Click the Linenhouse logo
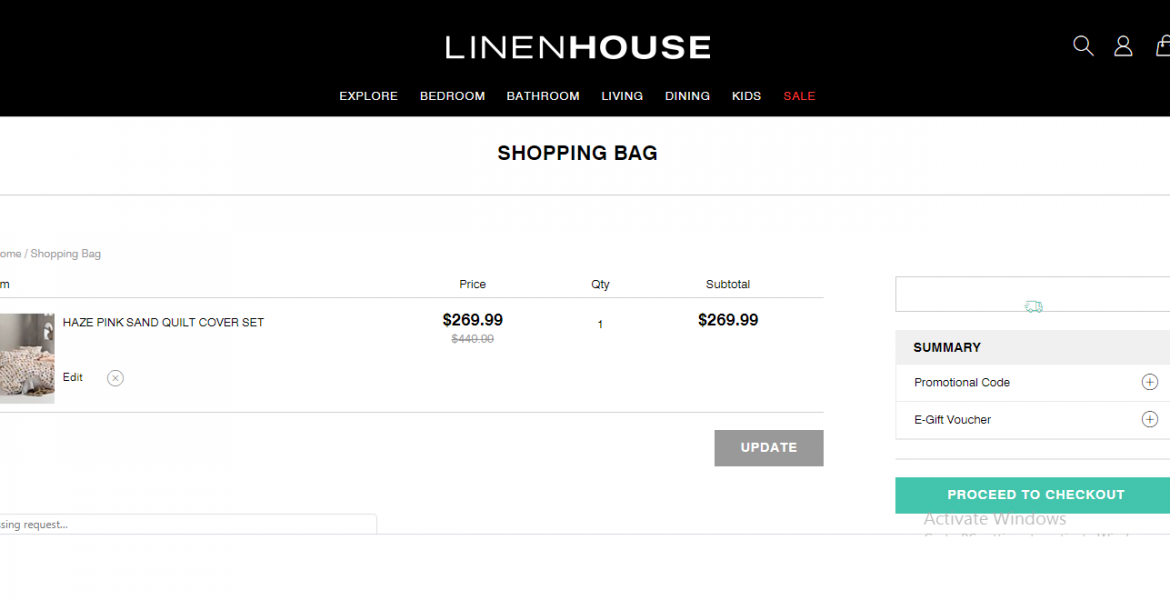The height and width of the screenshot is (600, 1170). pyautogui.click(x=578, y=47)
